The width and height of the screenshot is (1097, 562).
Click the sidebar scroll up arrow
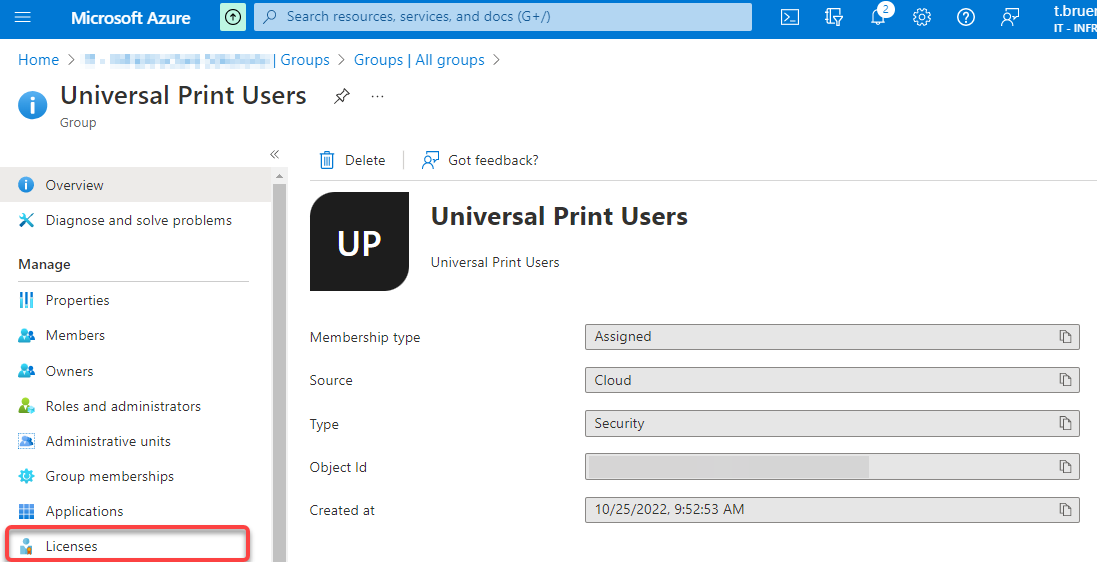(x=279, y=176)
